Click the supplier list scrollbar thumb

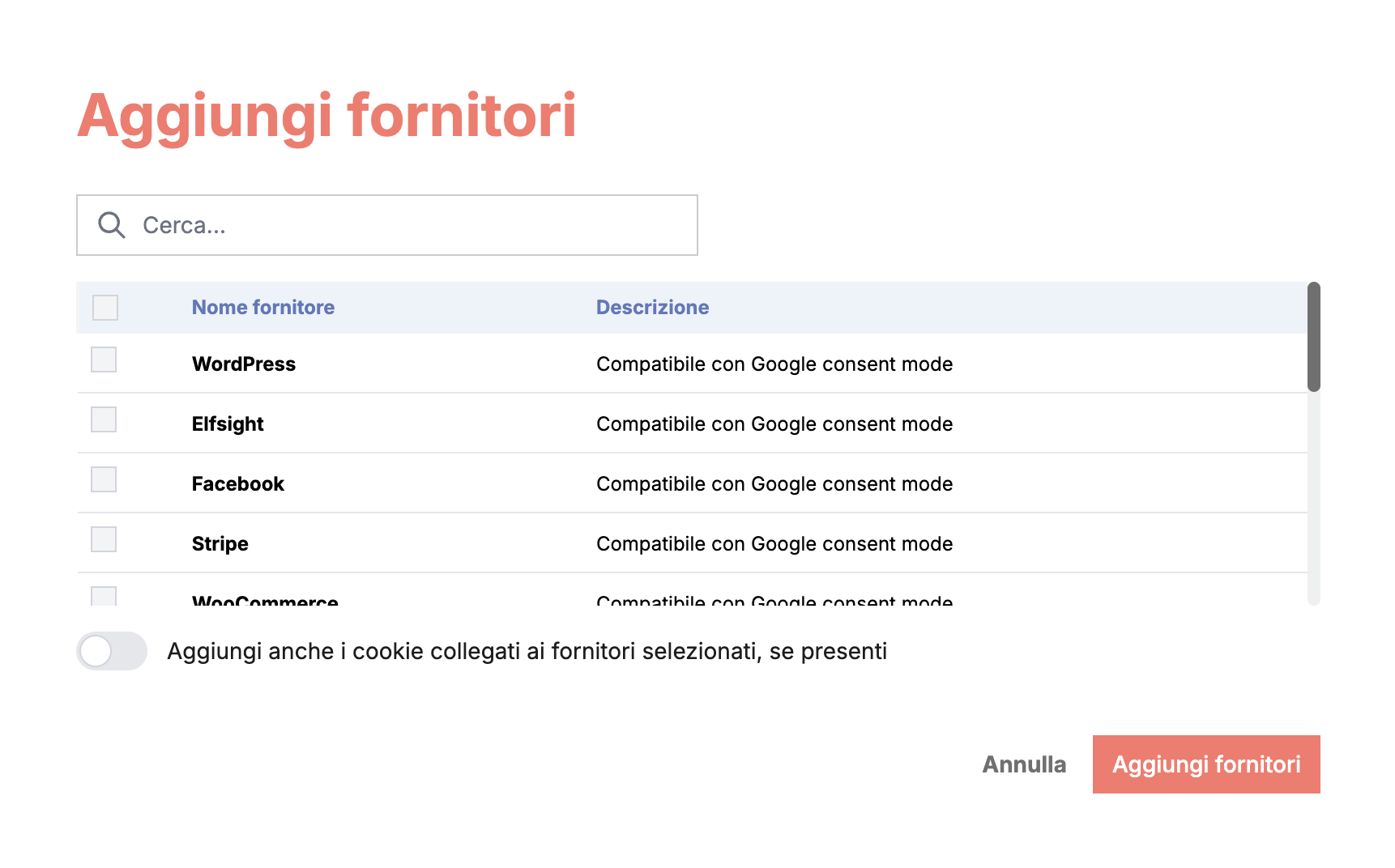(1314, 337)
